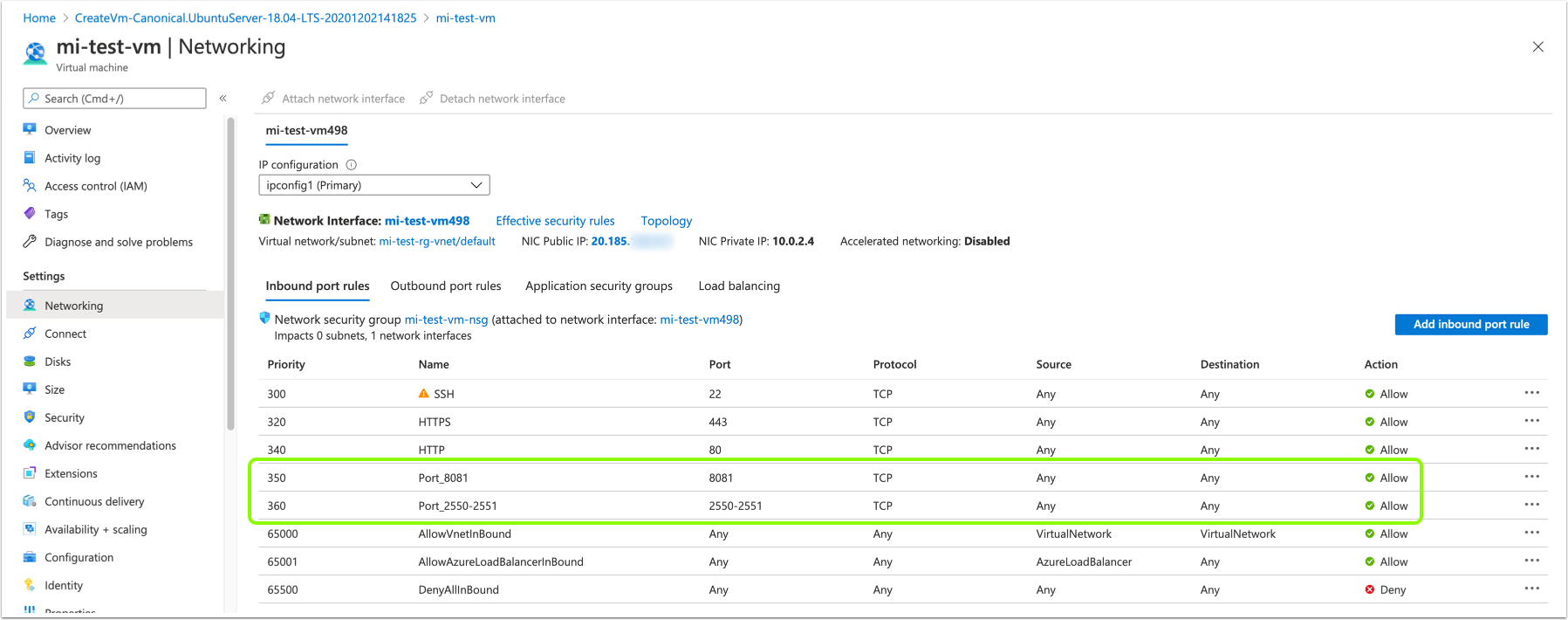Screen dimensions: 1568x620
Task: Click the Identity key icon
Action: pyautogui.click(x=30, y=585)
